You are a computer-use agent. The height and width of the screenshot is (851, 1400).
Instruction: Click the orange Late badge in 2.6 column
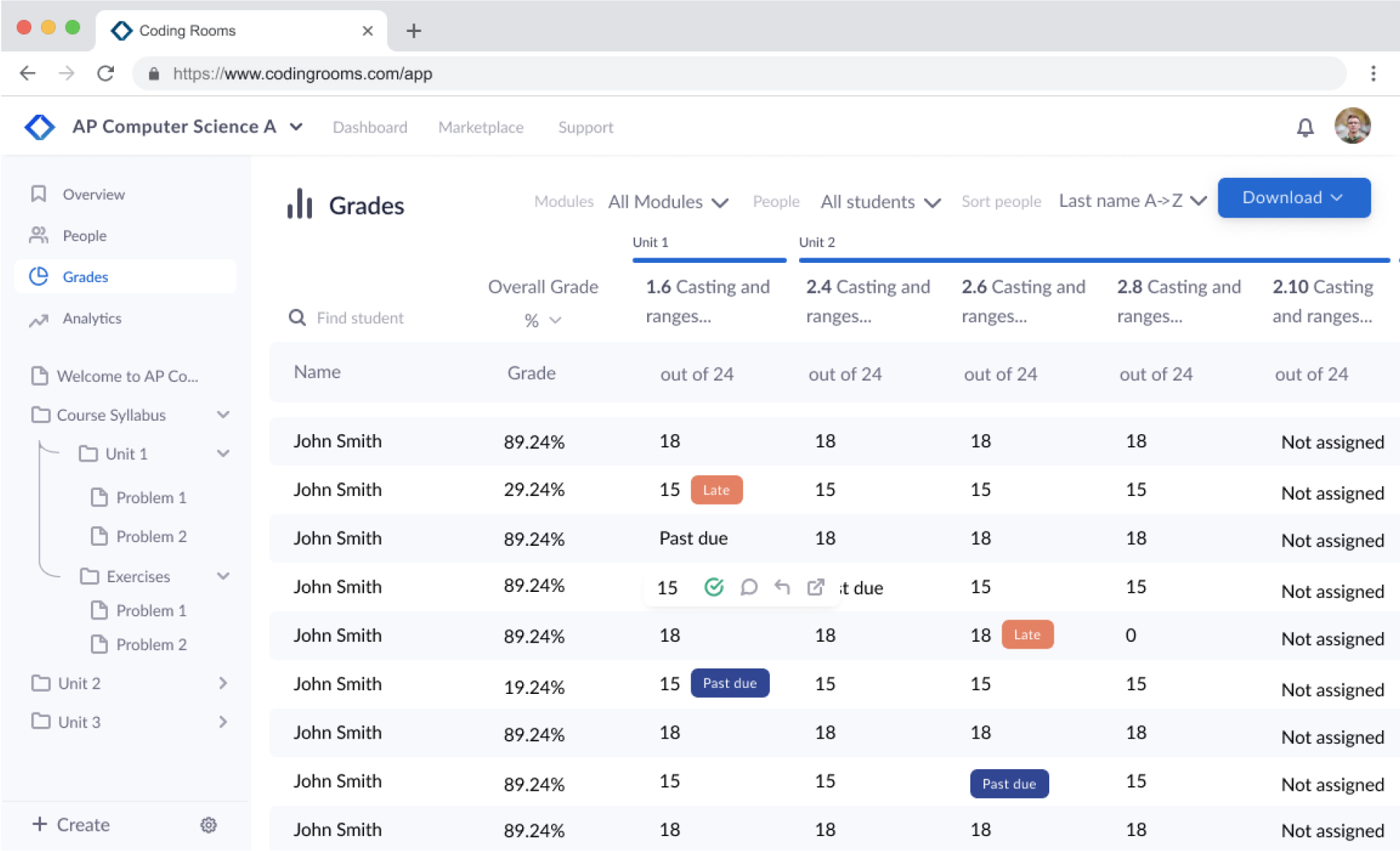(1027, 634)
